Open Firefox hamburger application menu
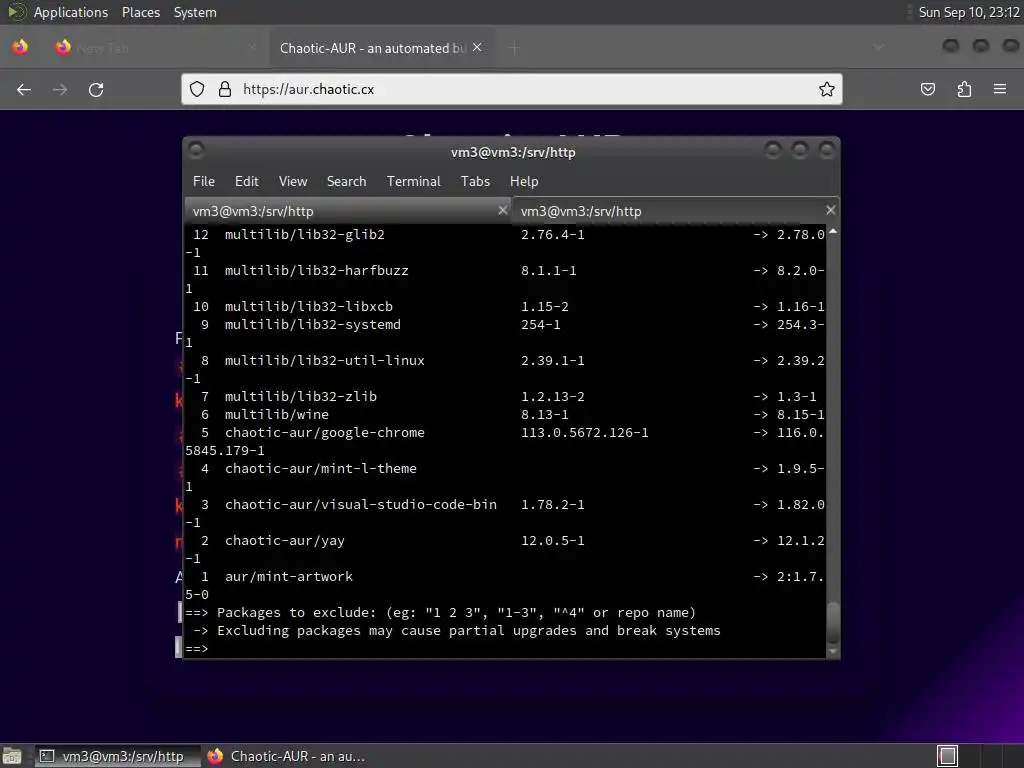 tap(1000, 89)
